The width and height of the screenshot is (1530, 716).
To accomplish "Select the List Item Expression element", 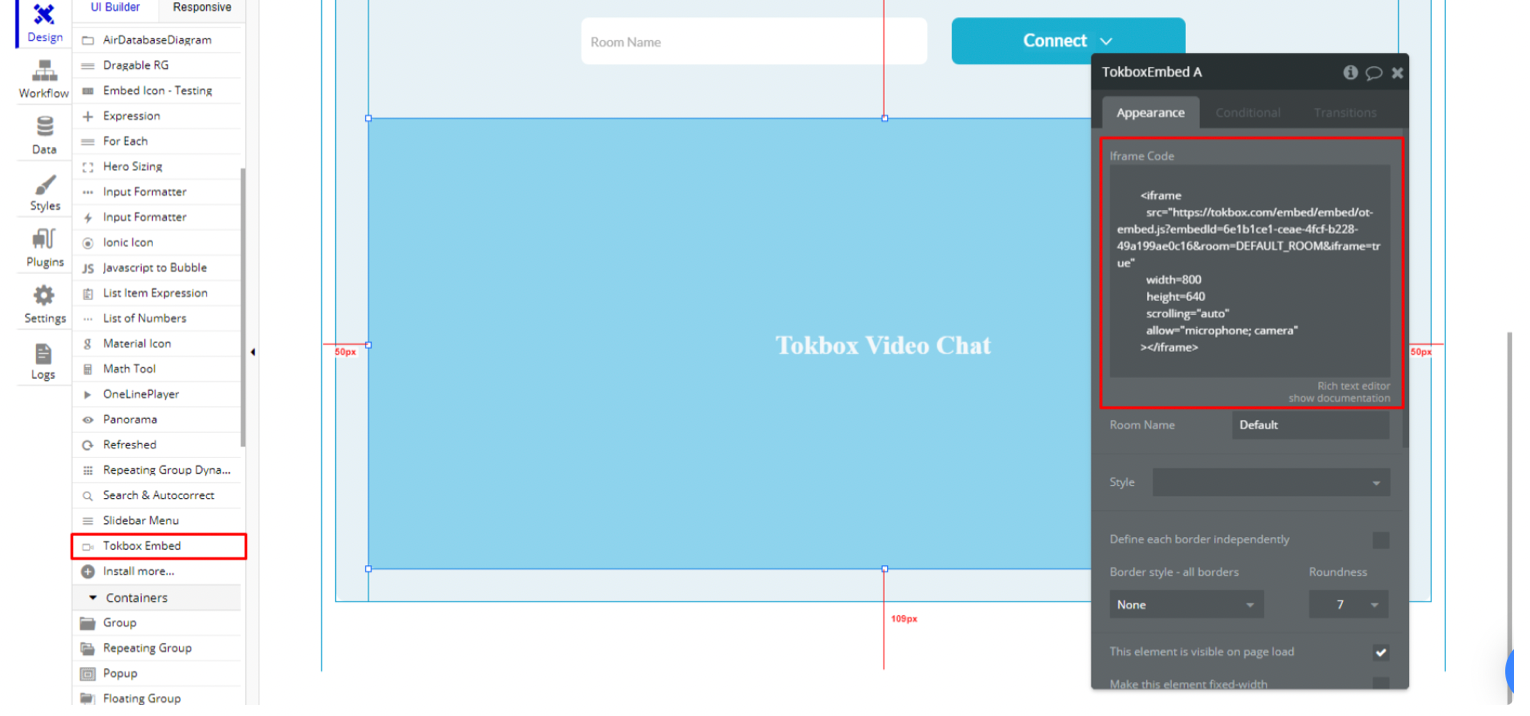I will point(158,293).
